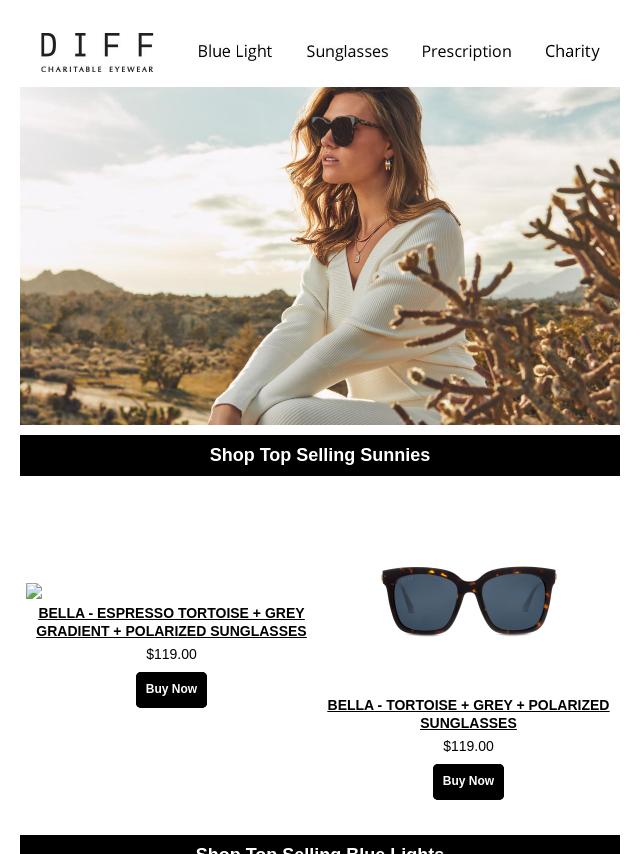Select the Shop Top Selling Blue Lights banner

click(320, 845)
